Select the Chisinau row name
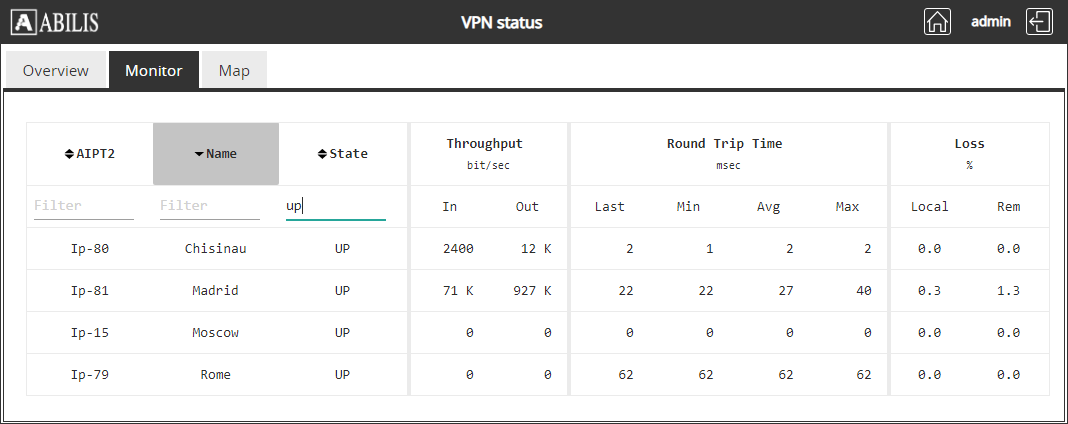This screenshot has height=424, width=1068. click(x=215, y=249)
